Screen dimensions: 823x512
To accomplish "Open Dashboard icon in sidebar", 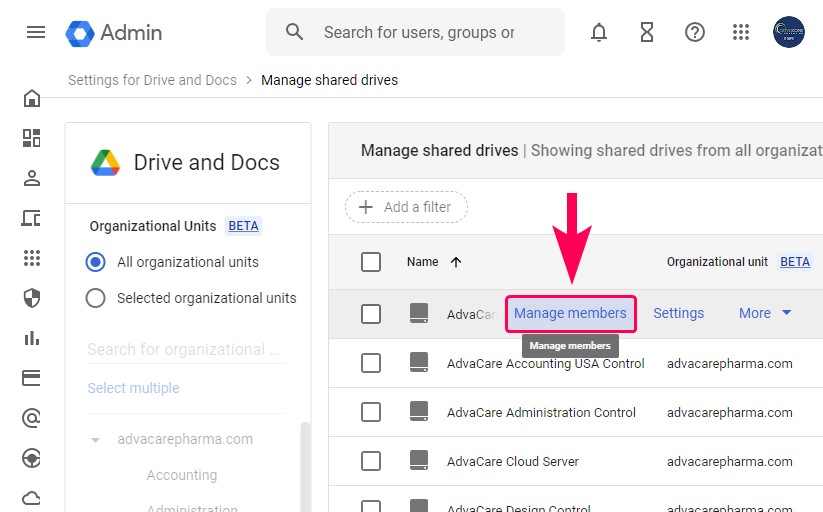I will (31, 138).
